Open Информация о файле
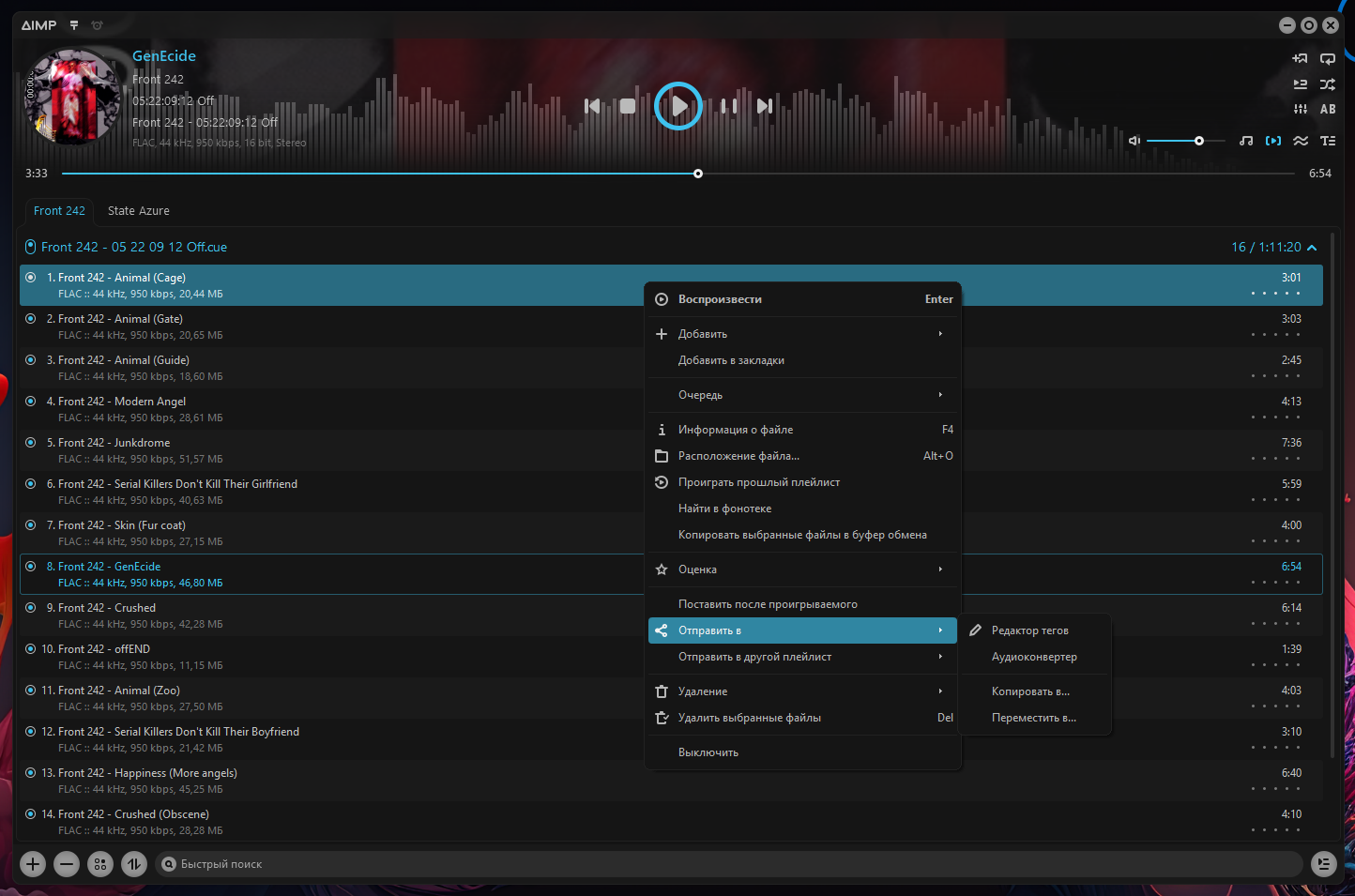The width and height of the screenshot is (1355, 896). (803, 430)
